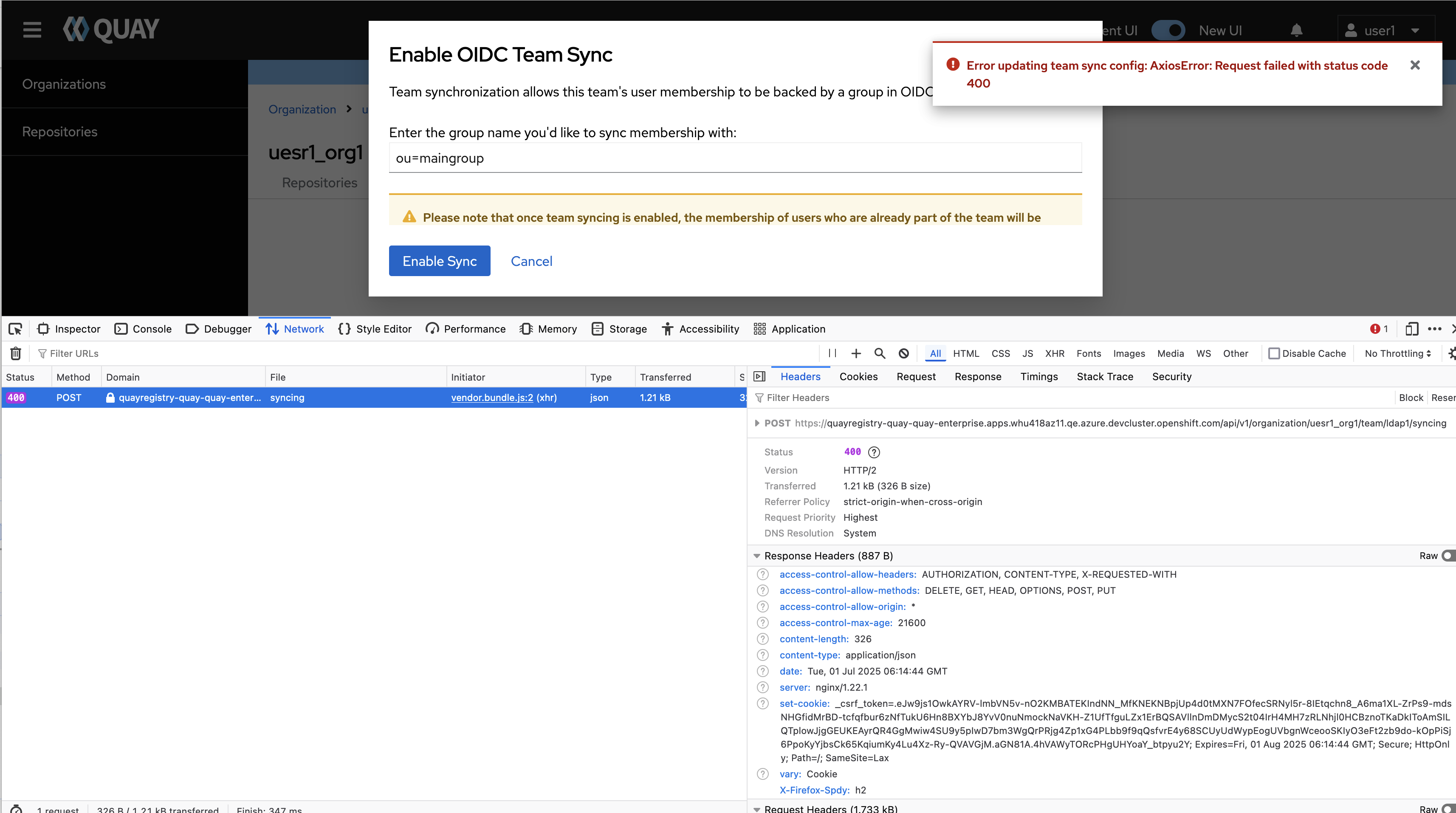
Task: Toggle the details sidebar pane icon
Action: (760, 376)
